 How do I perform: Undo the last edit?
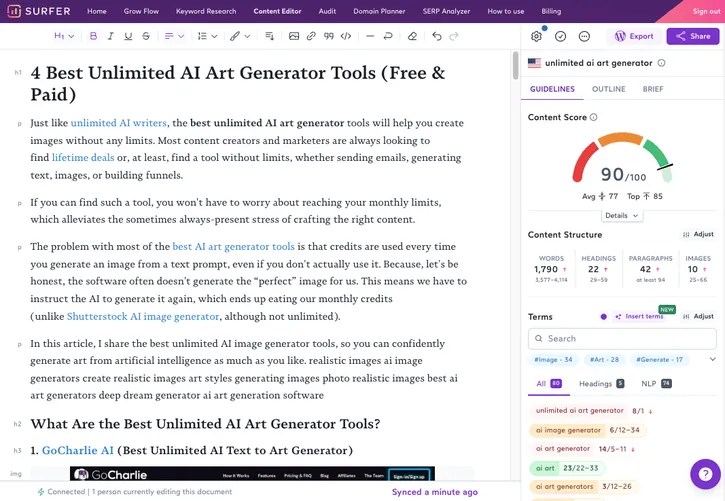point(436,36)
